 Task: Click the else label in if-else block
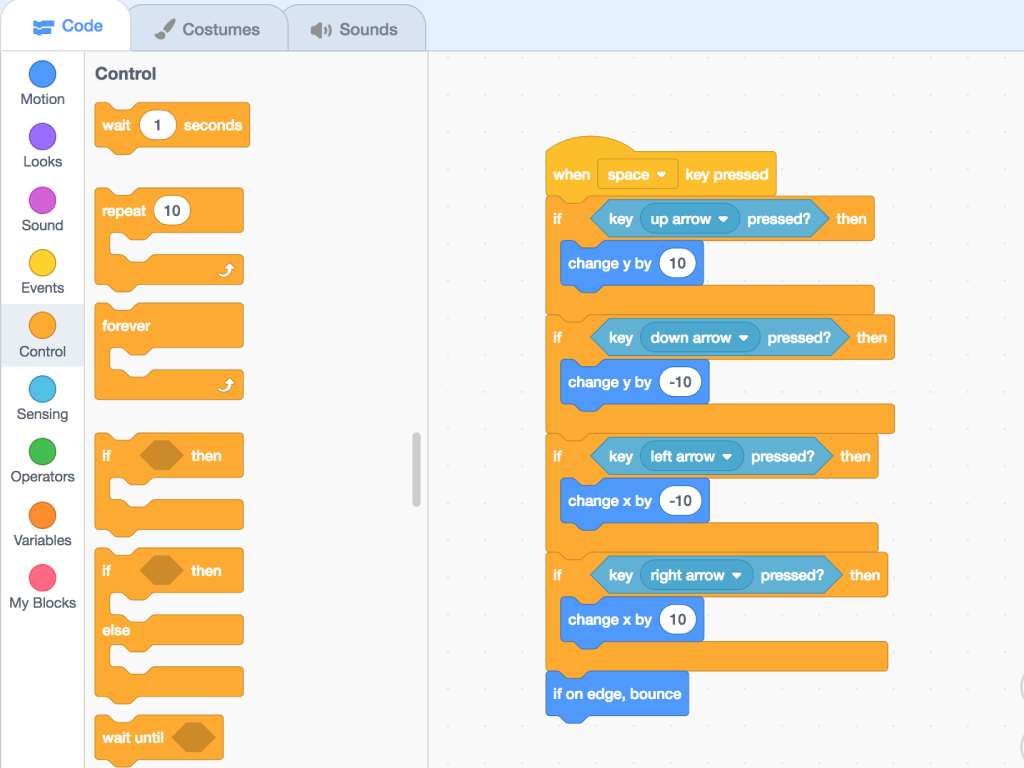(x=116, y=630)
